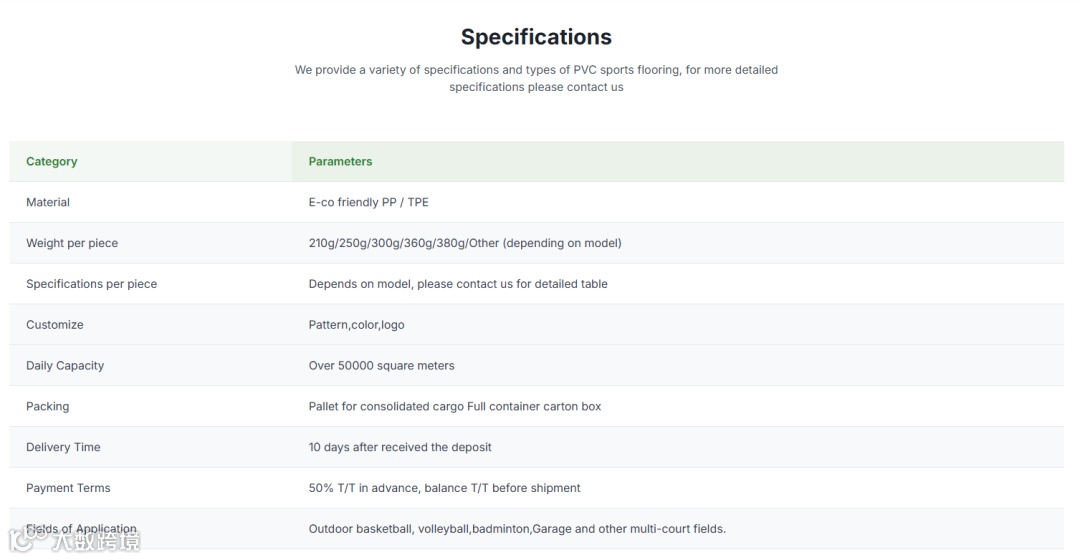The width and height of the screenshot is (1080, 560).
Task: Click the Specifications heading
Action: (x=536, y=37)
